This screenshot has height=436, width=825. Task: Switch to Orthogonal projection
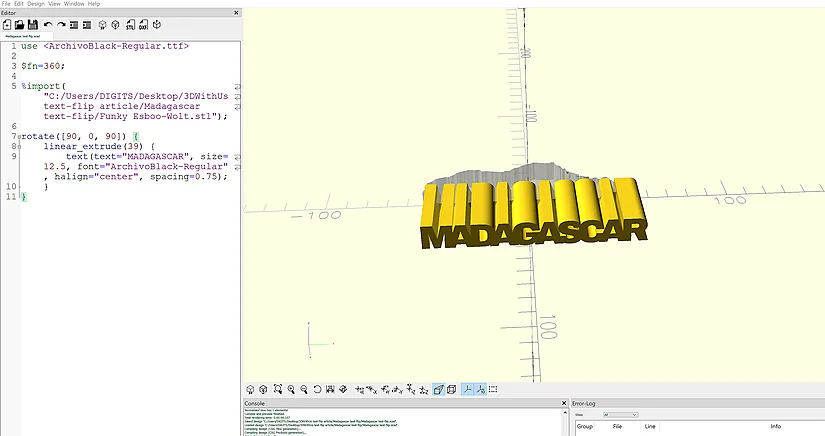pyautogui.click(x=451, y=389)
